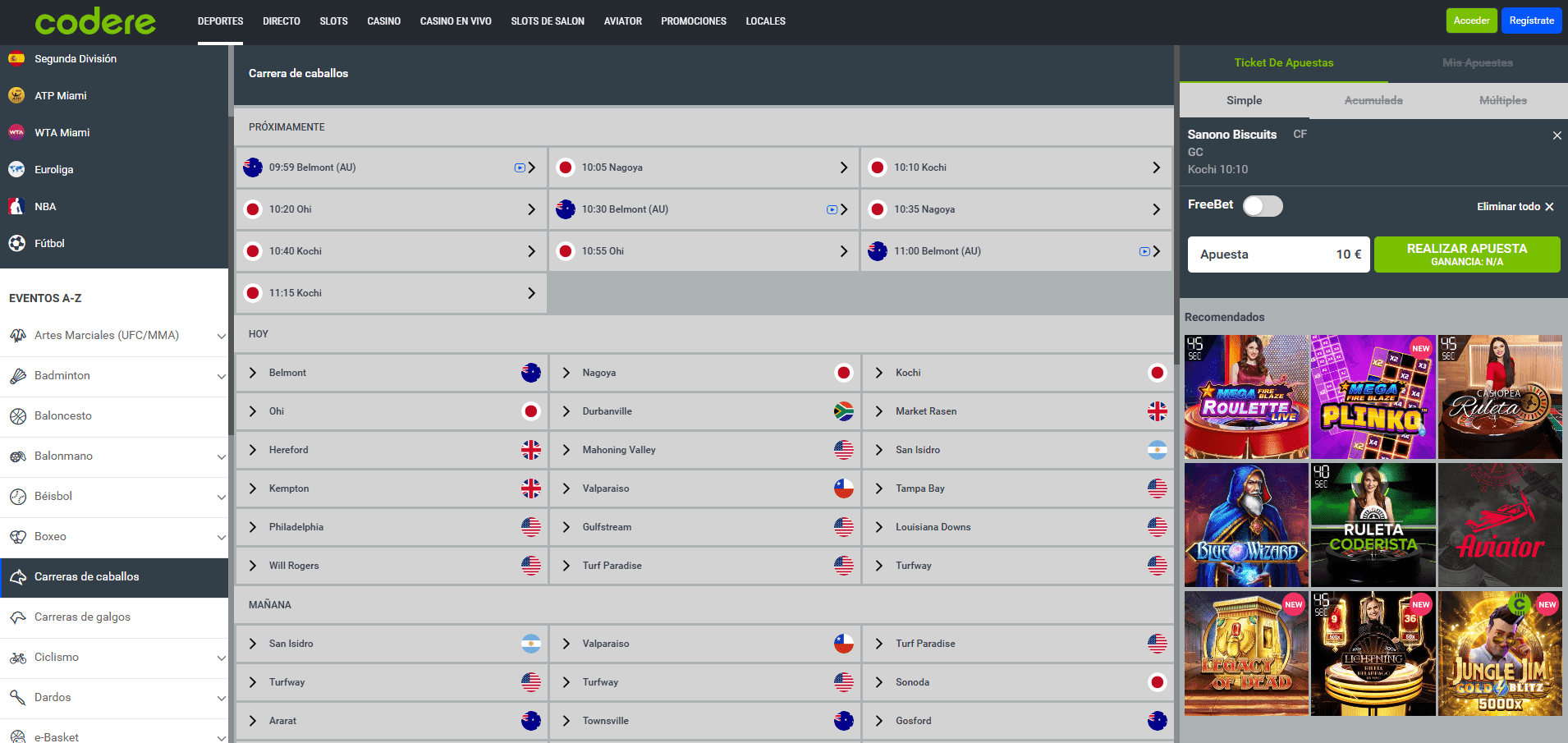
Task: Expand the Hereford races row
Action: [392, 450]
